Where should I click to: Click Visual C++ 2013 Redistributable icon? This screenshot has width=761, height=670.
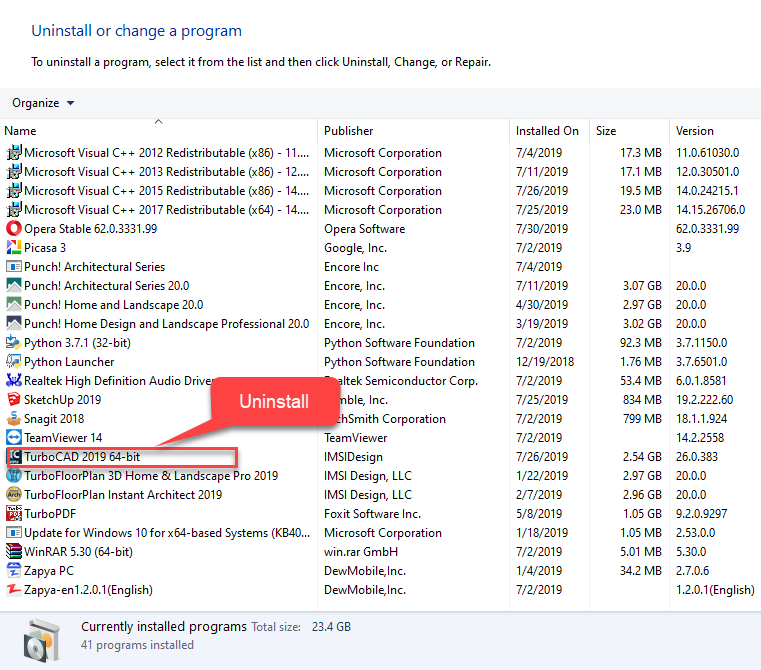tap(14, 171)
